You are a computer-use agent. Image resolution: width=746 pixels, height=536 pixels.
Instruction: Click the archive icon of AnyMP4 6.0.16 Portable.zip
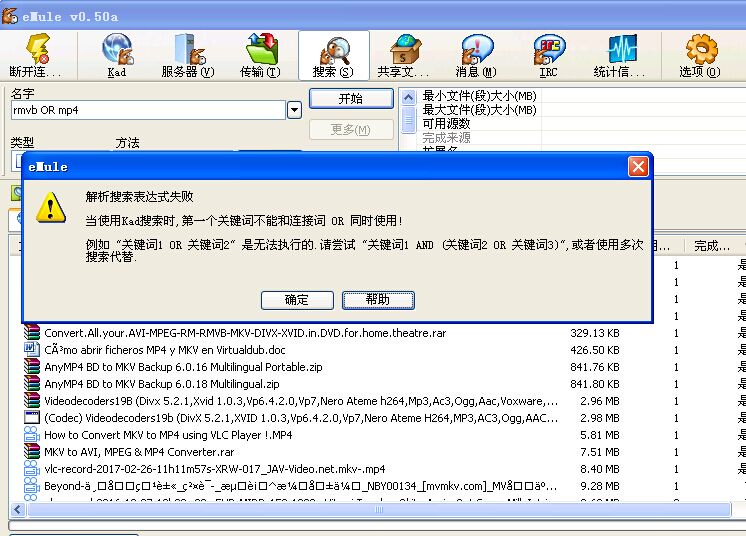(x=31, y=366)
